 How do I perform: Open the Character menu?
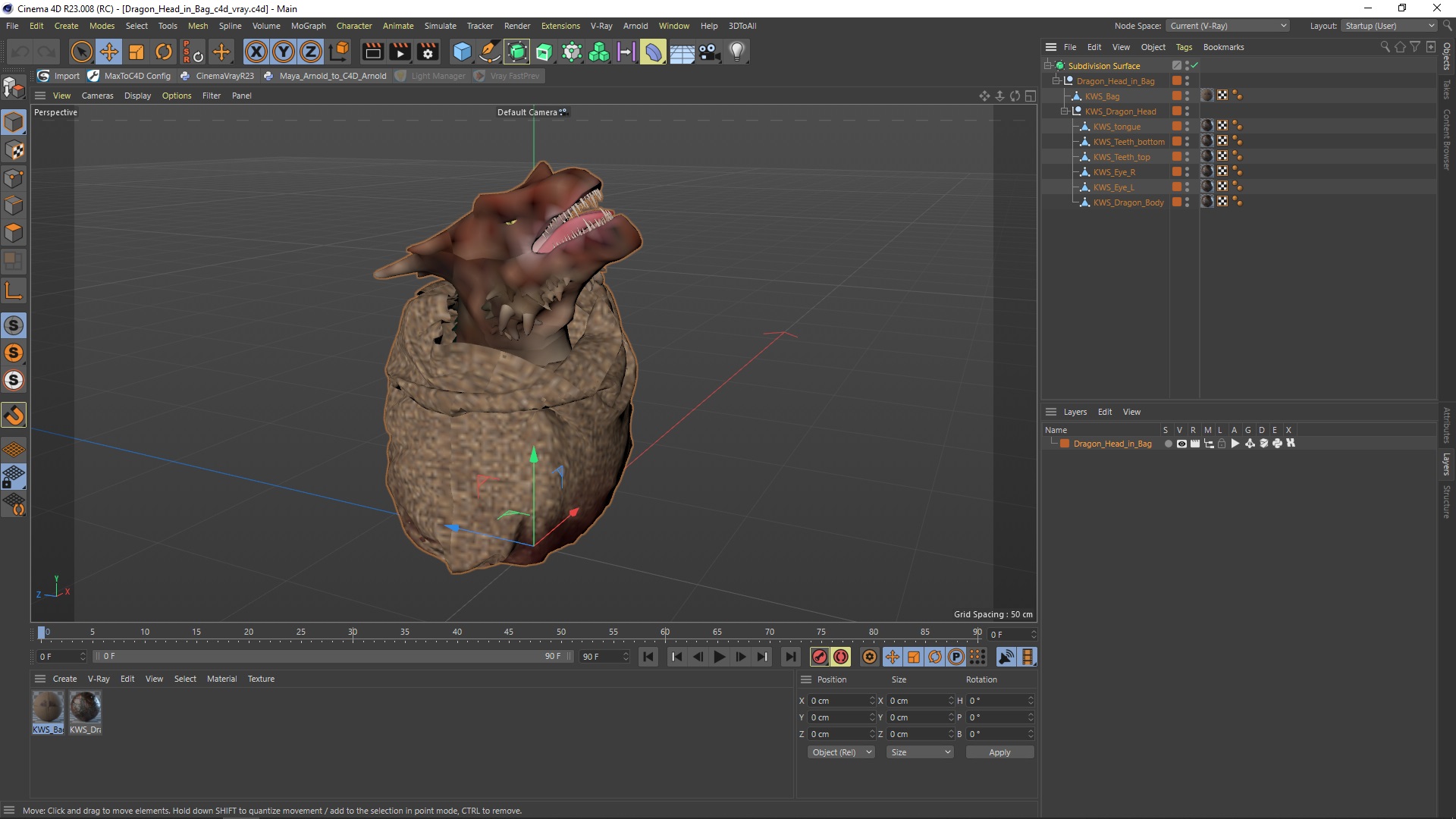coord(354,26)
